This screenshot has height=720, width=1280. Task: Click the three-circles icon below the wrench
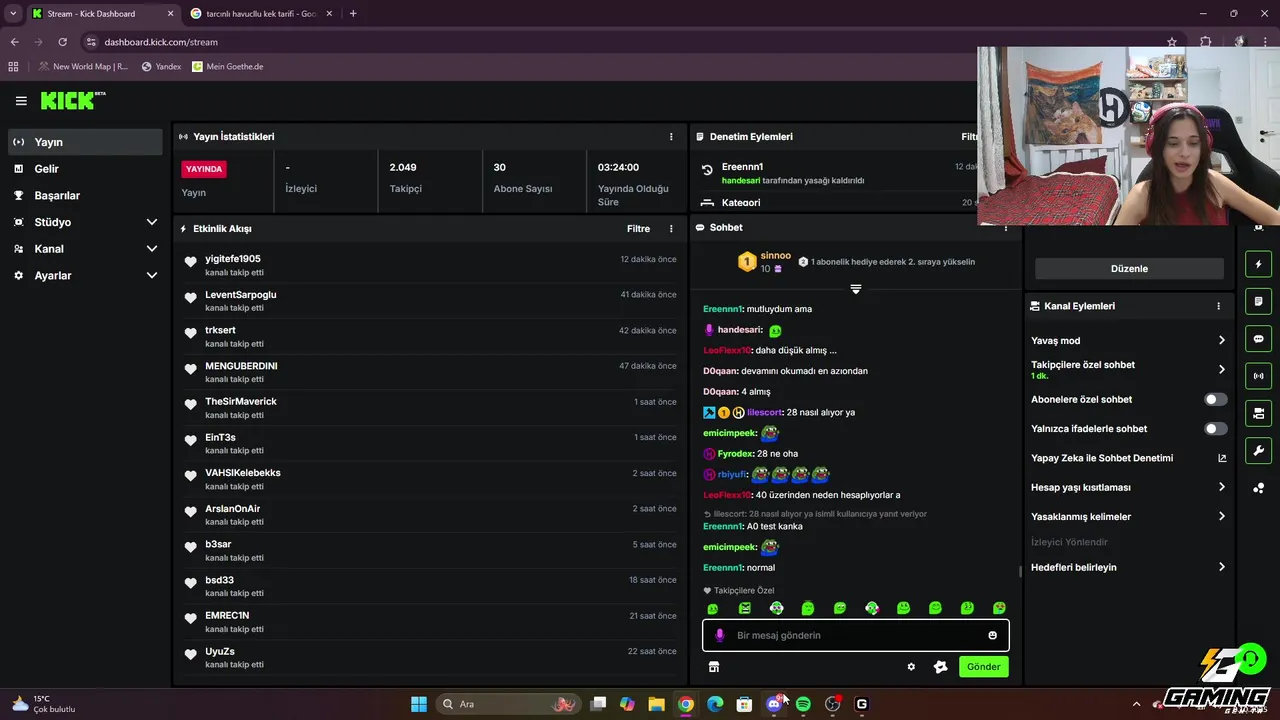tap(1258, 488)
